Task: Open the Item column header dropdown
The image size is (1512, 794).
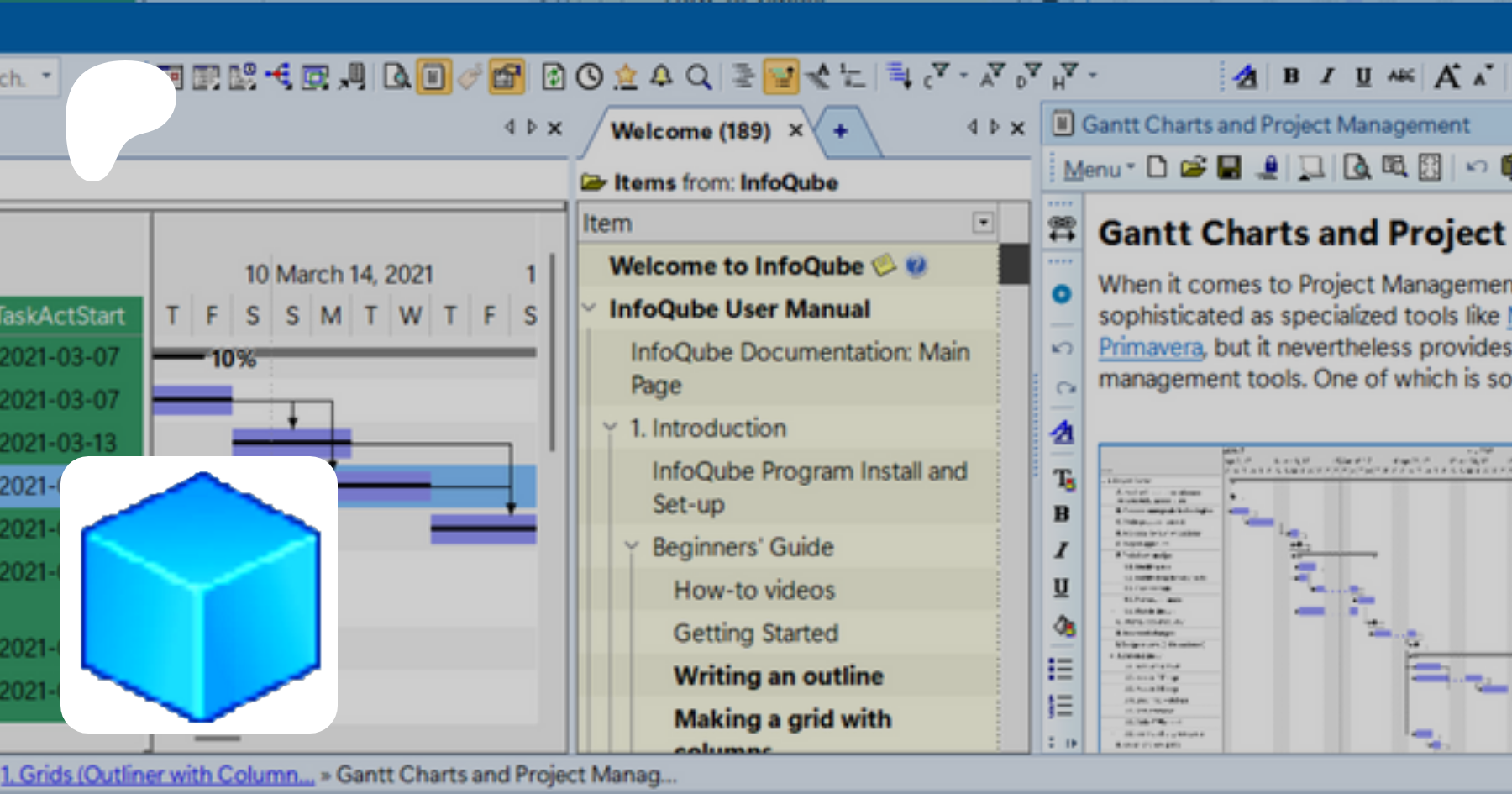Action: (x=982, y=223)
